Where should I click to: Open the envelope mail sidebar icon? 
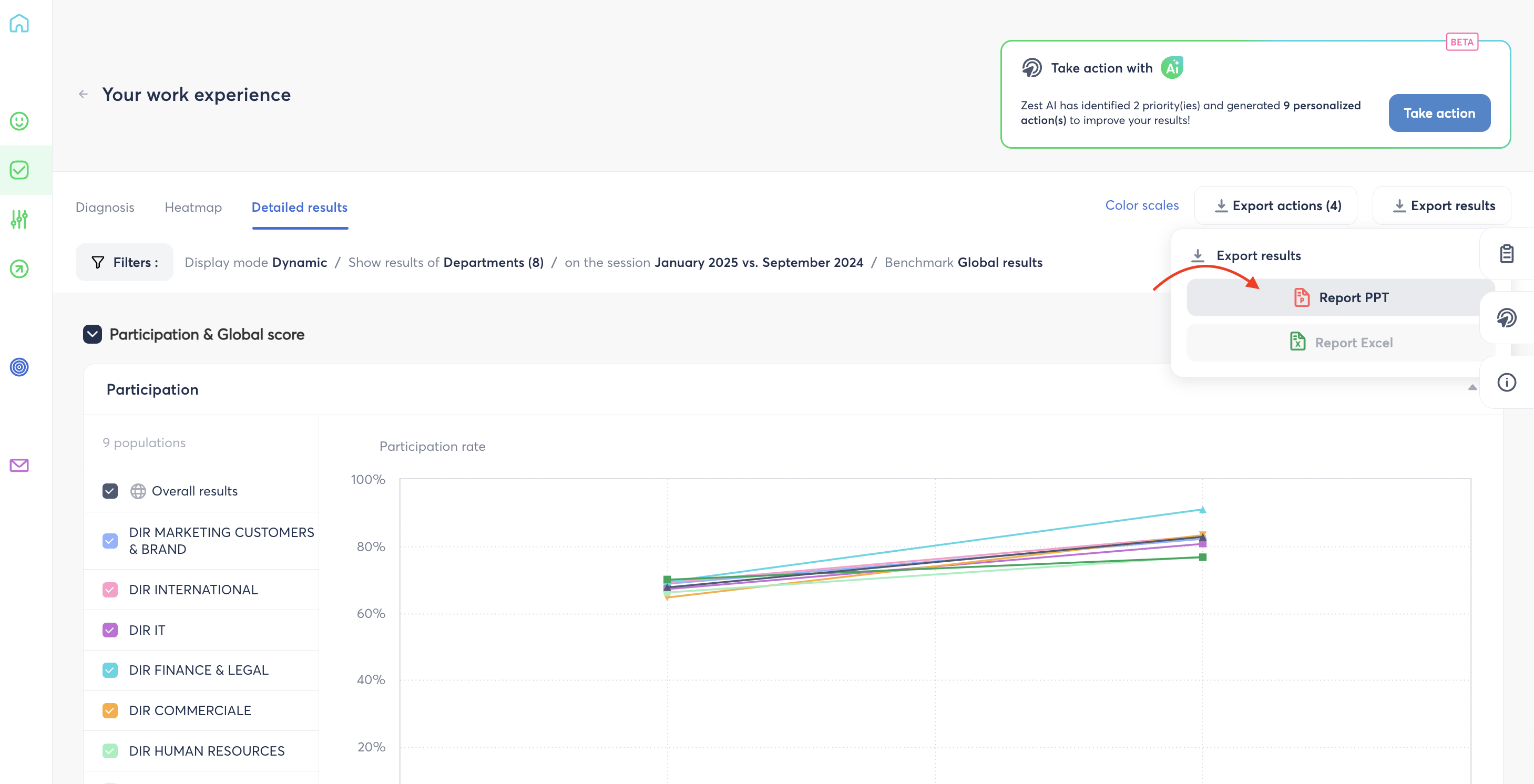click(19, 465)
